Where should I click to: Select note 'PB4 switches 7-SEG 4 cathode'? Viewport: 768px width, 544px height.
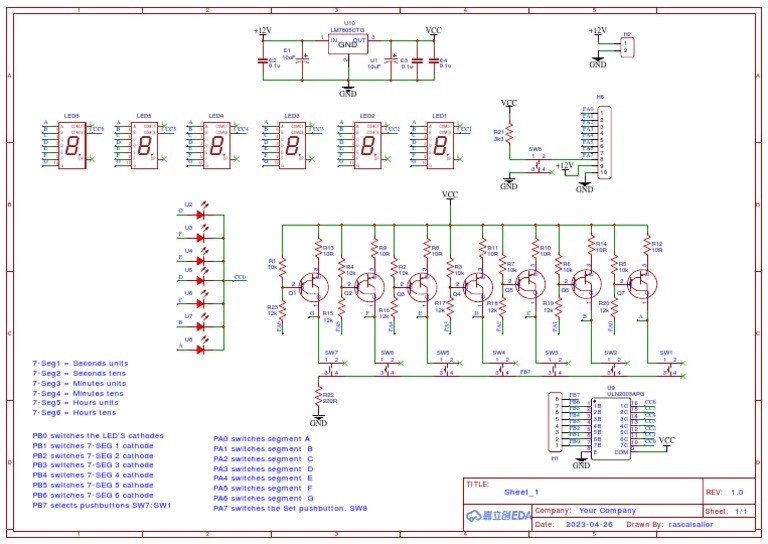(93, 475)
